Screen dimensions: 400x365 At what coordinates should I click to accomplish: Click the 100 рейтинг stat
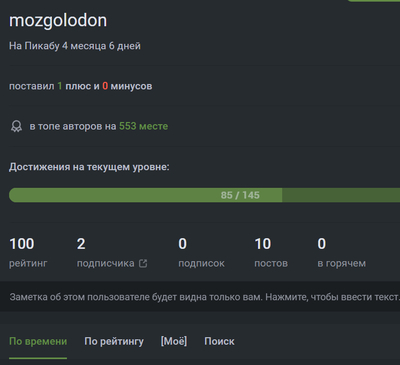28,252
